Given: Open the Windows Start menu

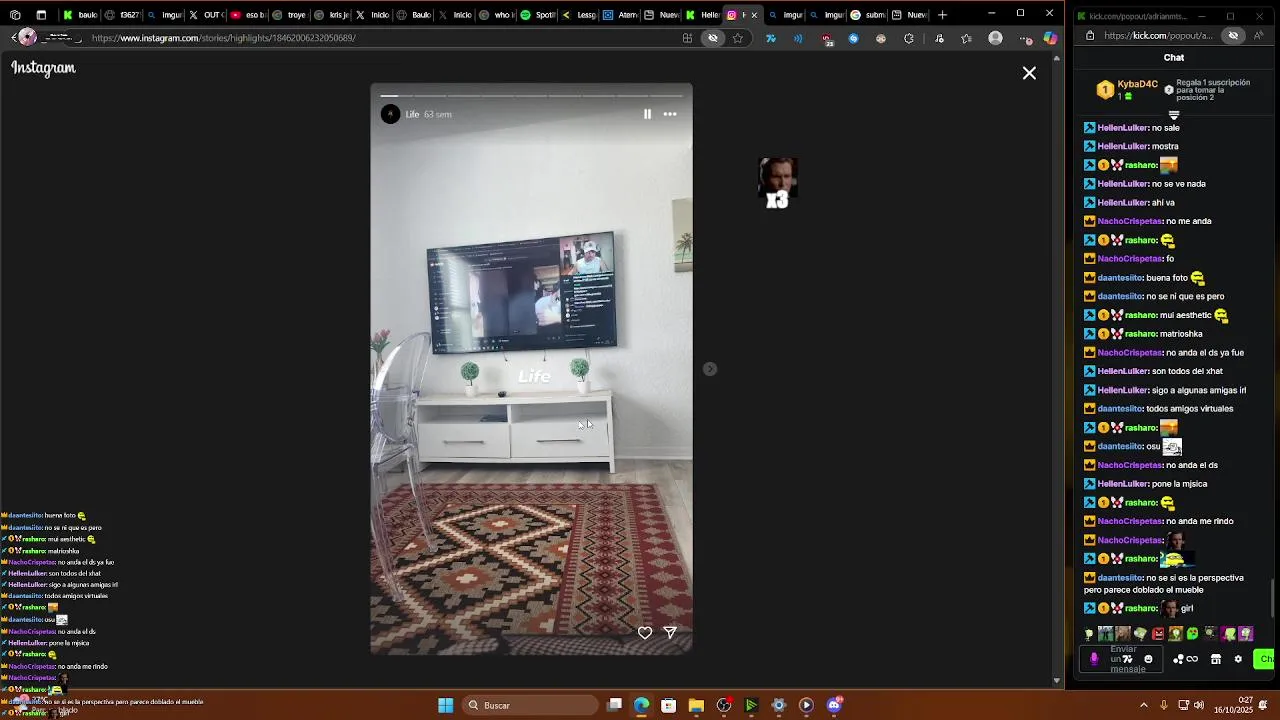Looking at the screenshot, I should tap(445, 705).
